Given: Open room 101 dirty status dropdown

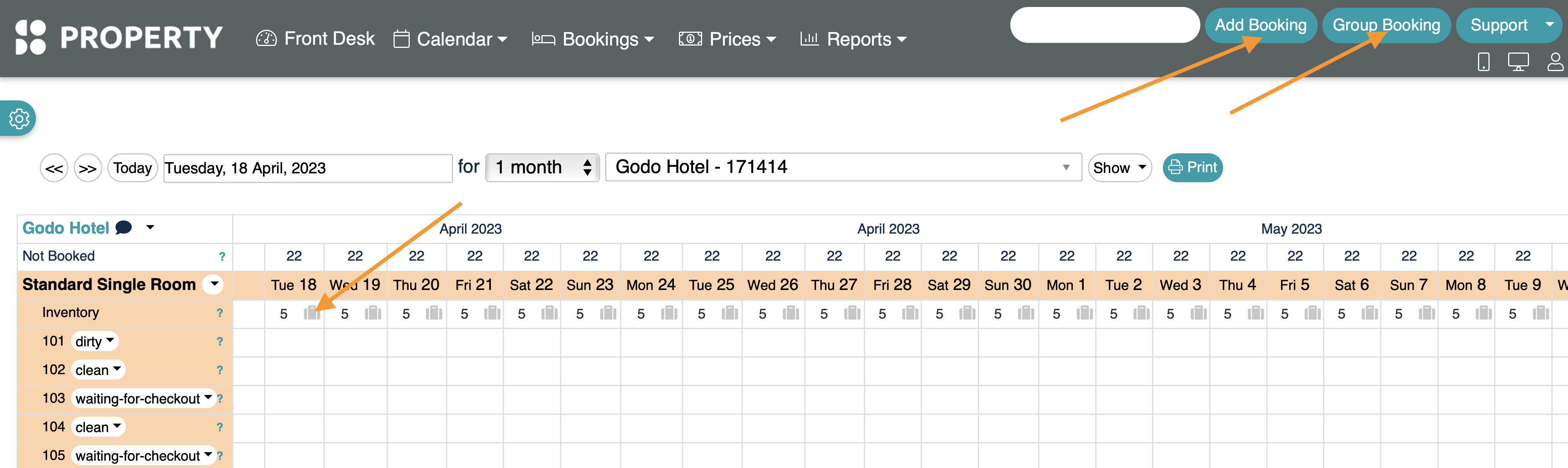Looking at the screenshot, I should click(x=94, y=341).
